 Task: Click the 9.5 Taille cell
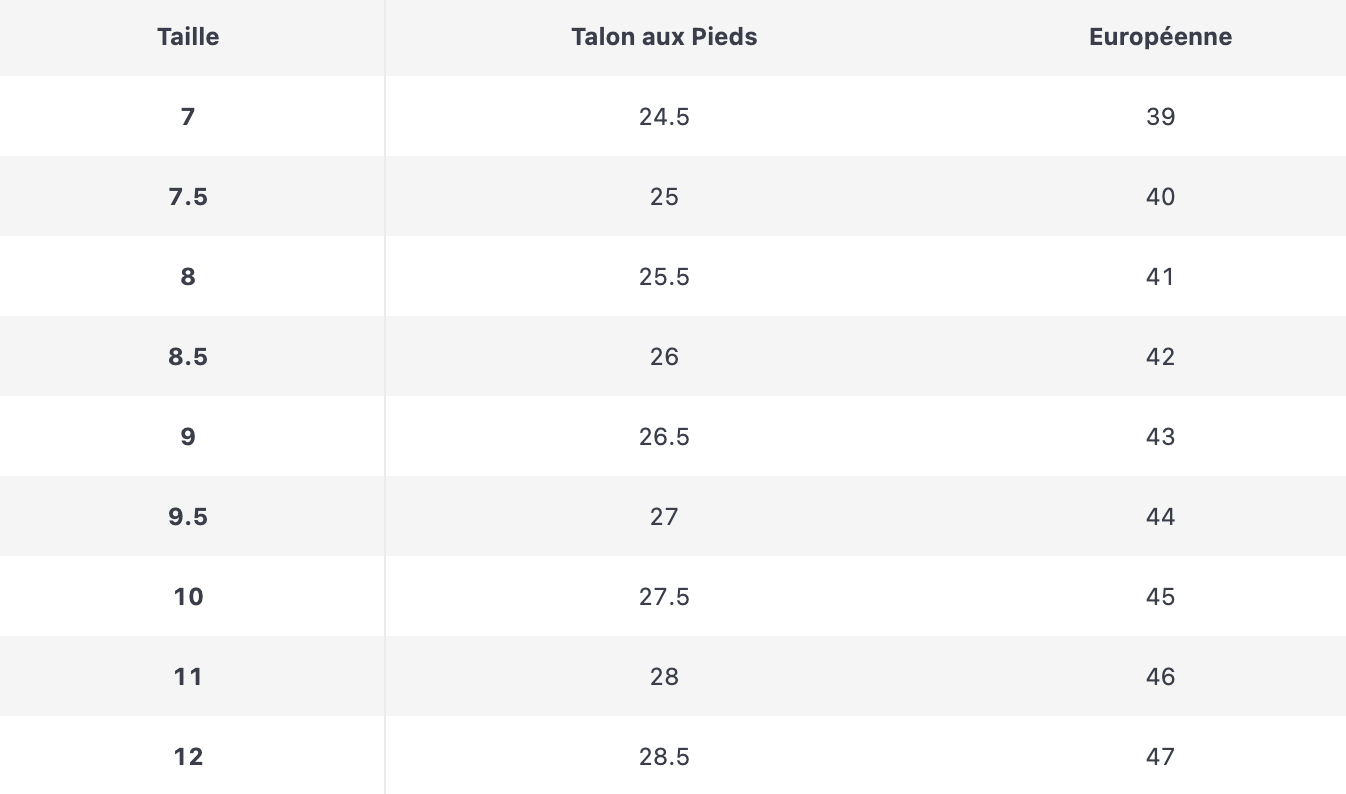coord(188,517)
